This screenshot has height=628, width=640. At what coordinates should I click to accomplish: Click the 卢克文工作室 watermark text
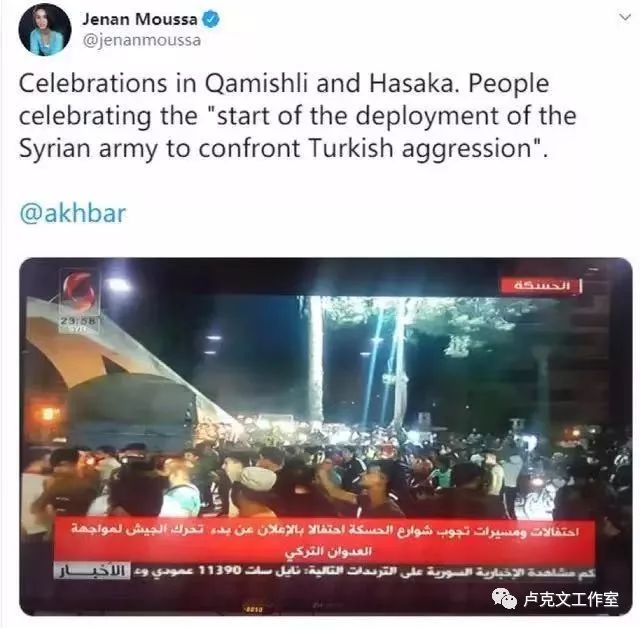click(x=571, y=599)
